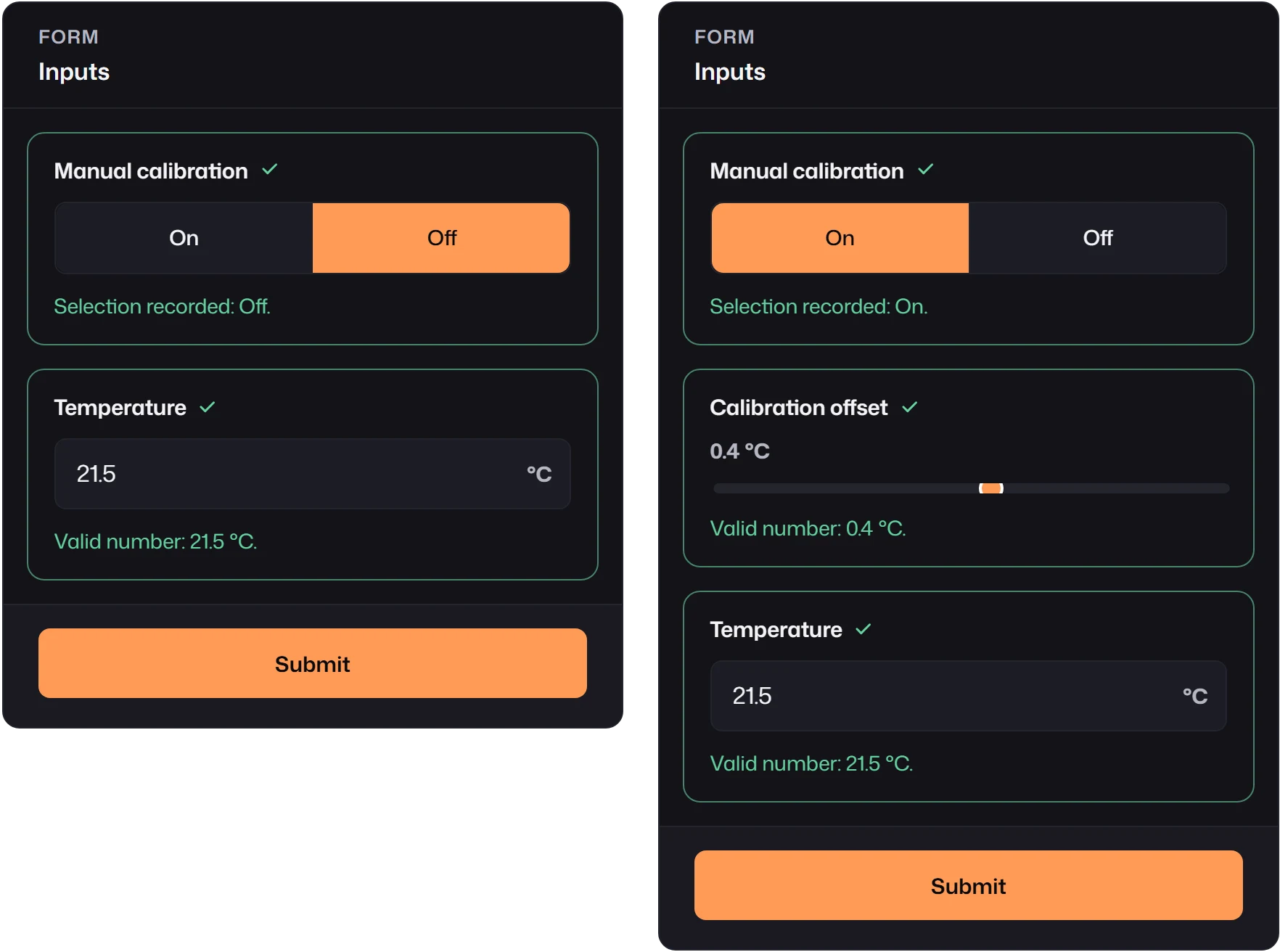Click the Inputs heading in right form
This screenshot has height=952, width=1280.
point(730,72)
